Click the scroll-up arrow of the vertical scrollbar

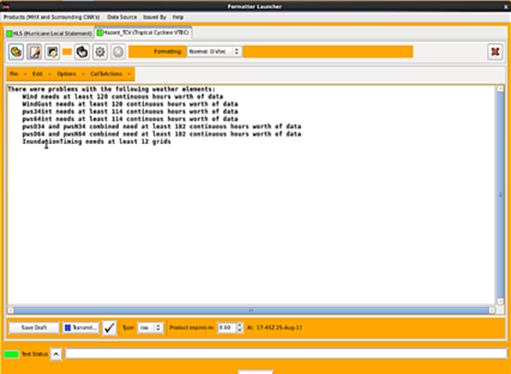pyautogui.click(x=500, y=89)
